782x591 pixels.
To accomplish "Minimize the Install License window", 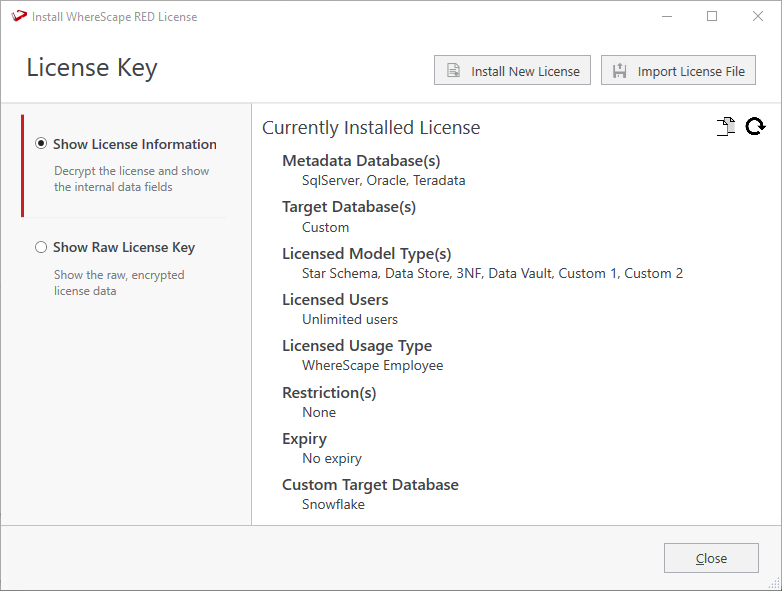I will point(665,17).
